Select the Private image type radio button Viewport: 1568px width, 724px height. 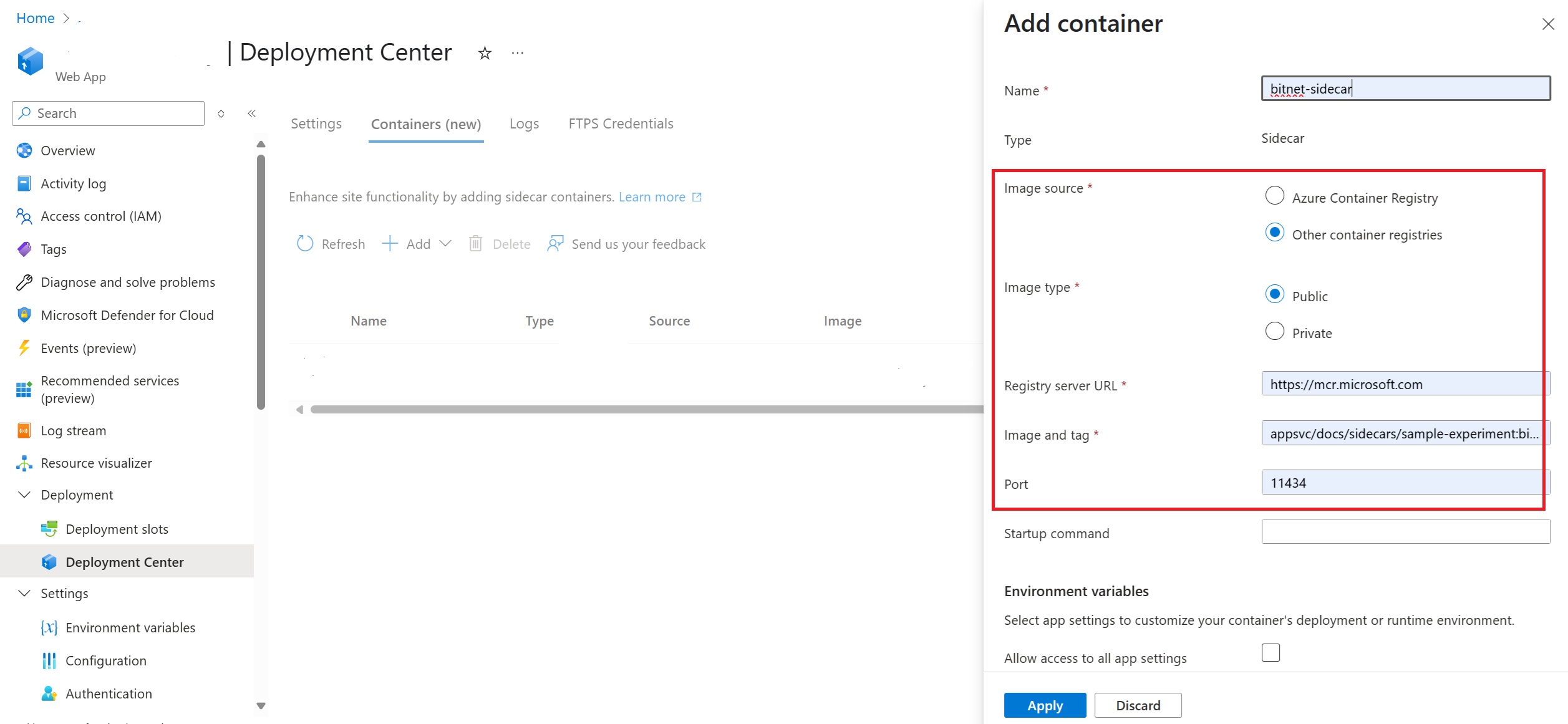(x=1274, y=331)
